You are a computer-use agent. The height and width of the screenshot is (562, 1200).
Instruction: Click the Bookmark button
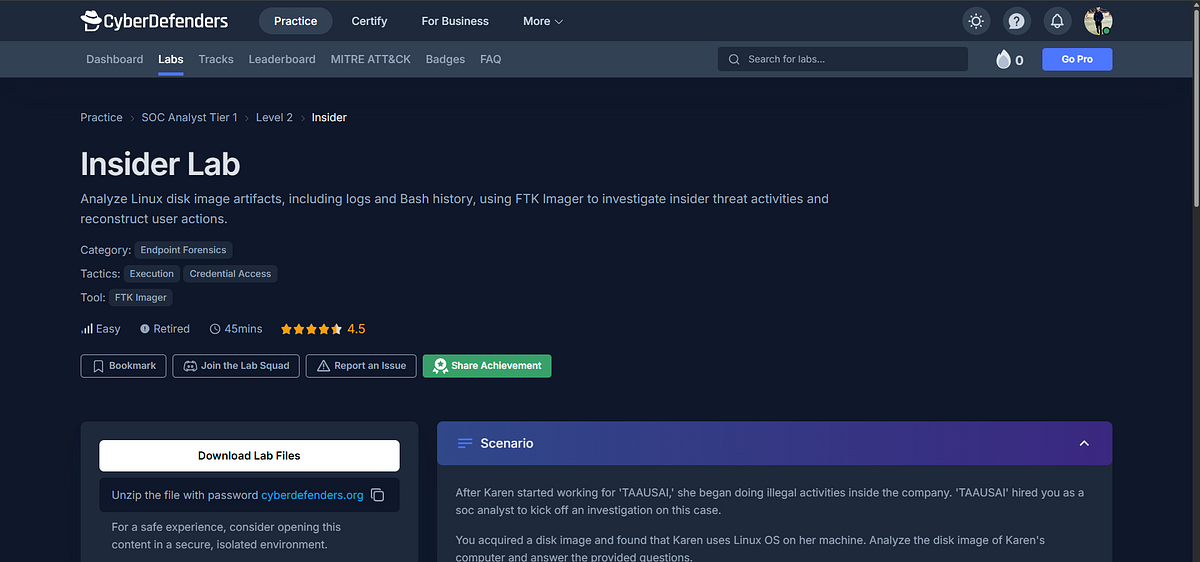pyautogui.click(x=123, y=366)
